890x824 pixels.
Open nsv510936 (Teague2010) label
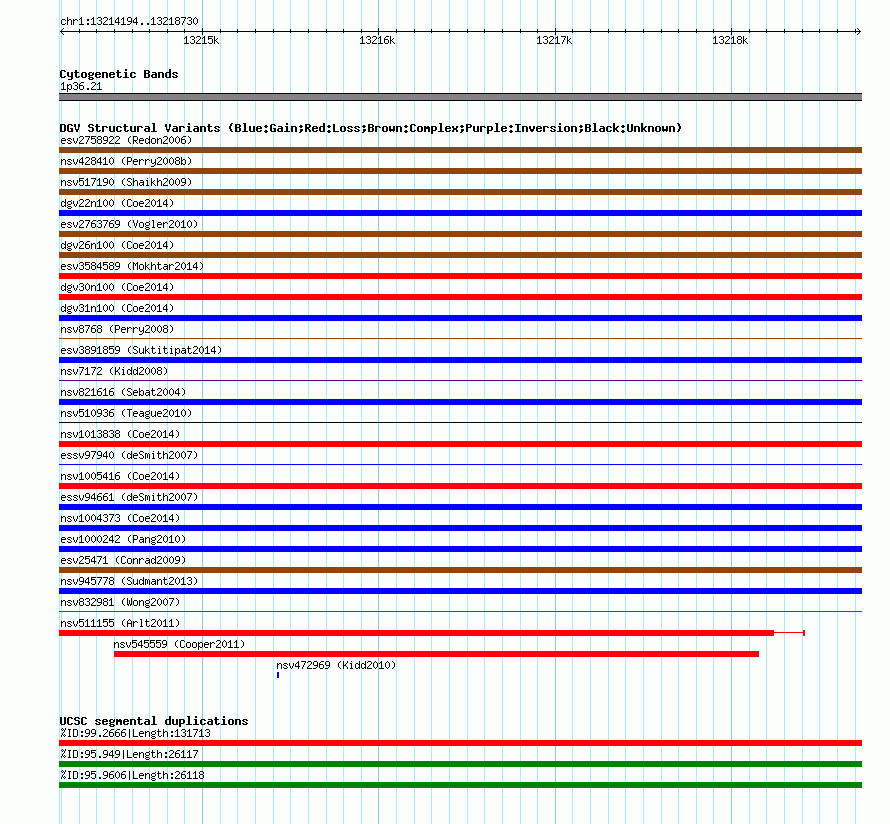click(126, 413)
